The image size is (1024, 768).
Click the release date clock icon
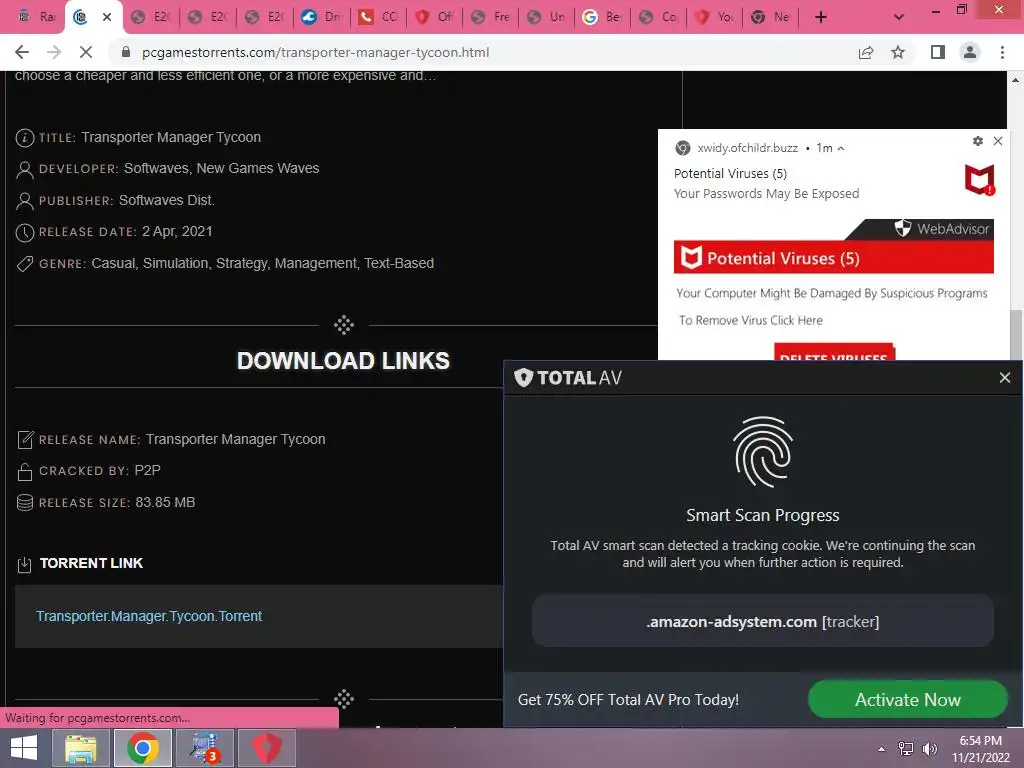[24, 232]
